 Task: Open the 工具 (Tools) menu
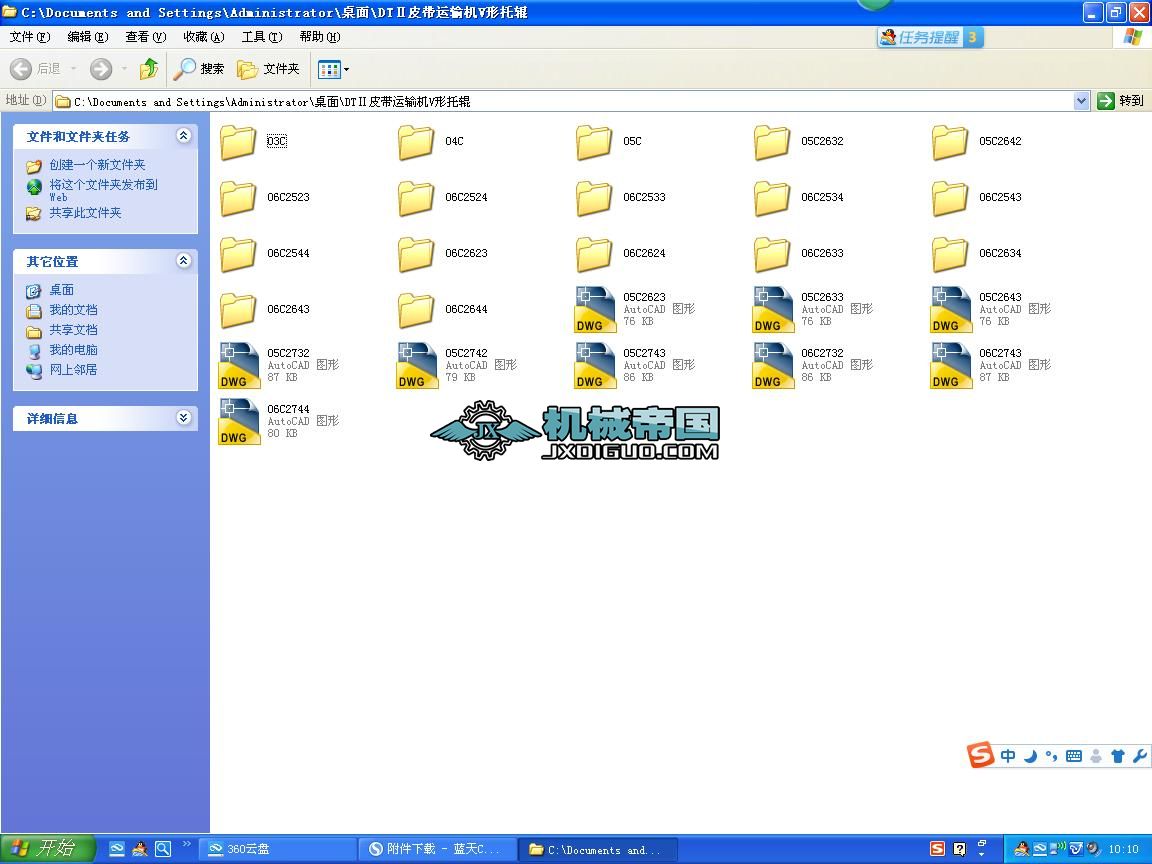coord(261,37)
